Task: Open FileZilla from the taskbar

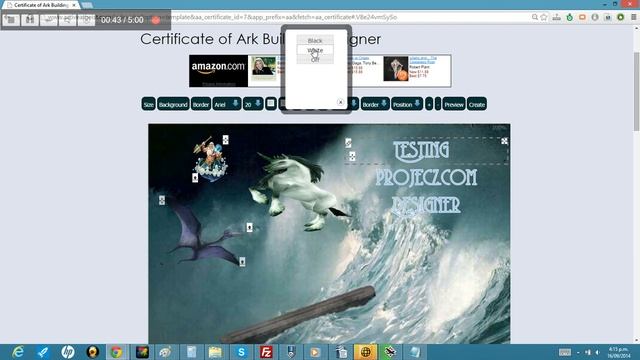Action: point(266,352)
